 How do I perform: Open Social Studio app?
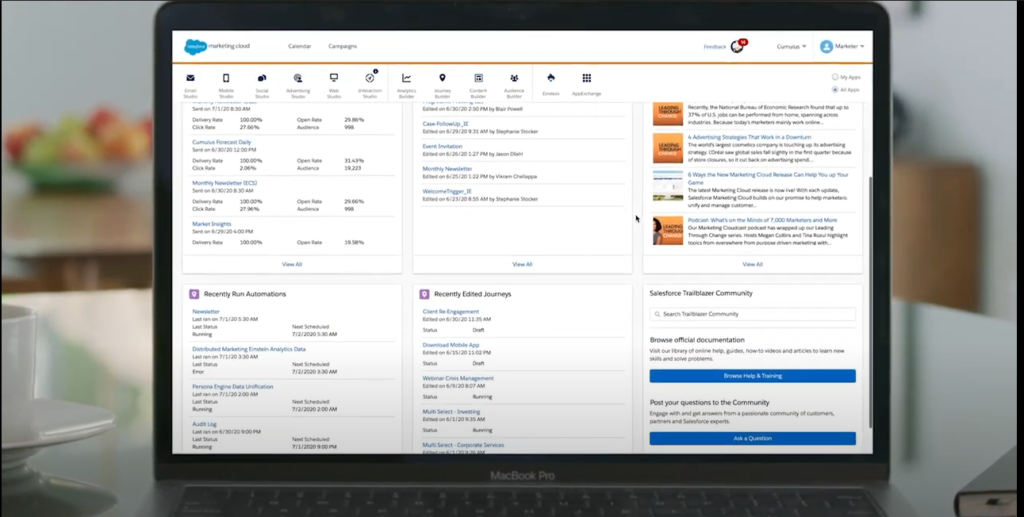point(262,85)
